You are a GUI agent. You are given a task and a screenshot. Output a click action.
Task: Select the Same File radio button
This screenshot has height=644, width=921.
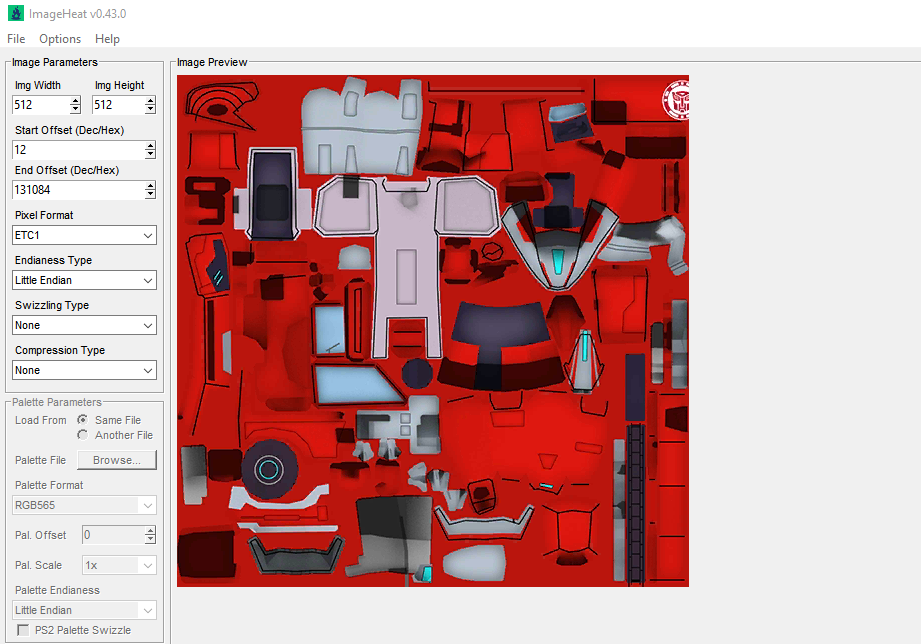[83, 420]
